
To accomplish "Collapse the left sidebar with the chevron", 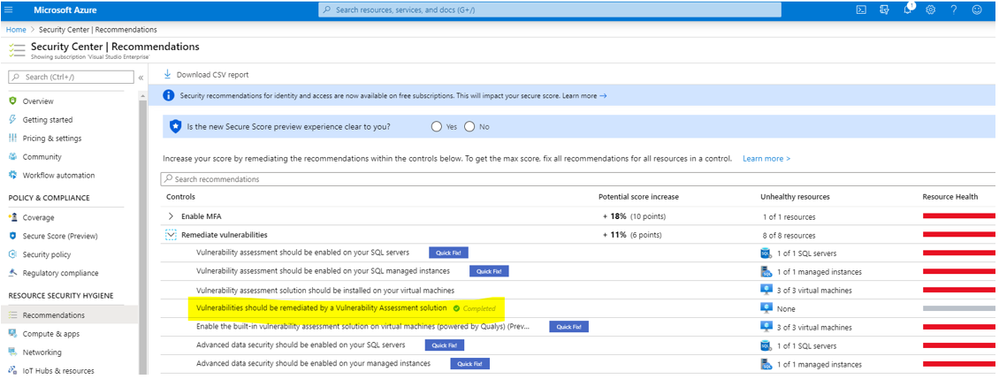I will coord(141,77).
